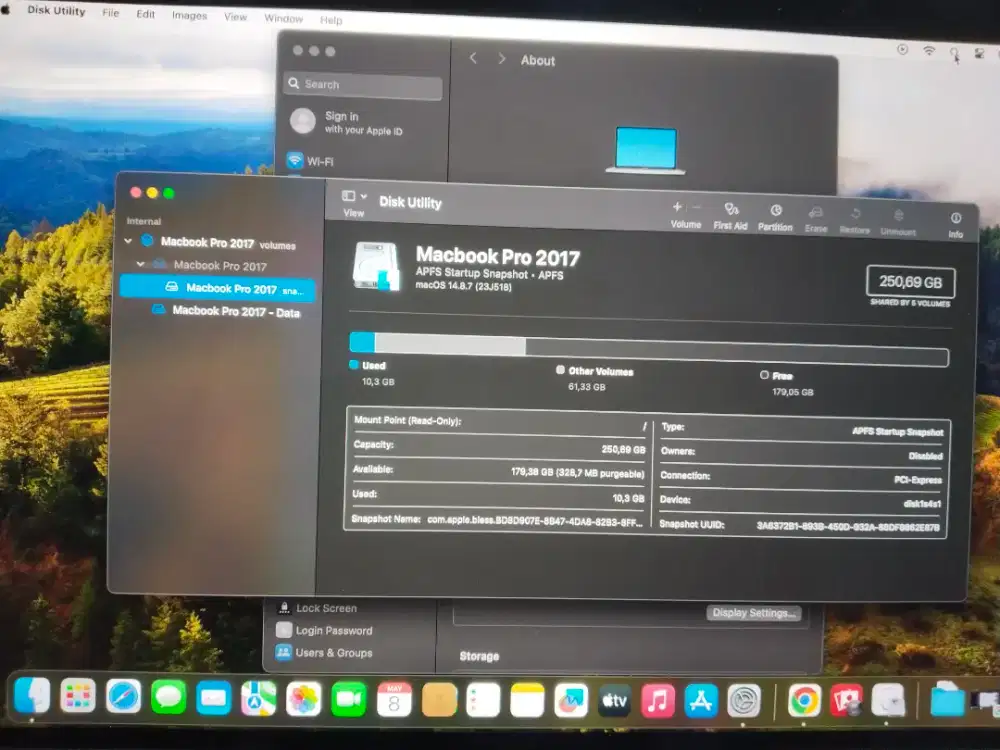Click the Owners Disabled value
Image resolution: width=1000 pixels, height=750 pixels.
[x=925, y=456]
